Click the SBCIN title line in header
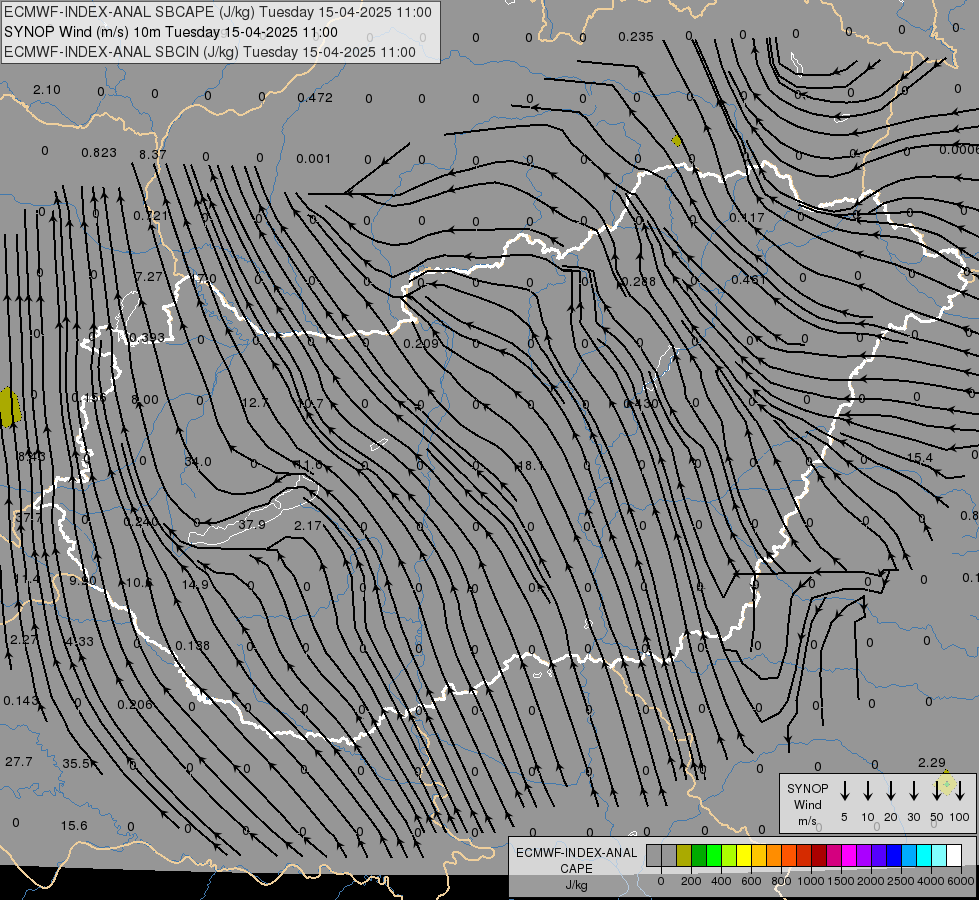 click(x=210, y=52)
